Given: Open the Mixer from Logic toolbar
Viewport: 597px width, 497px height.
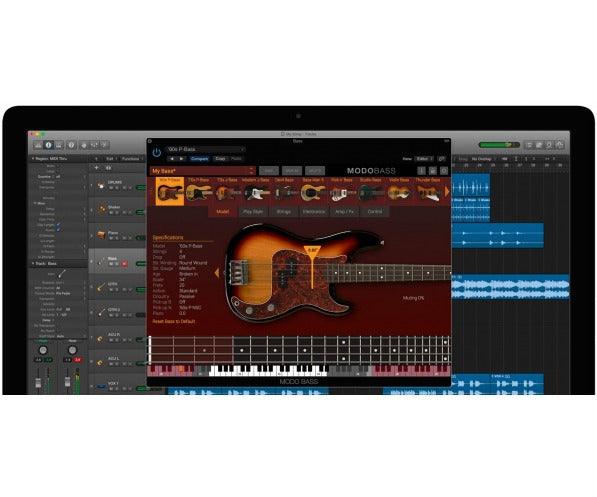Looking at the screenshot, I should tap(94, 145).
